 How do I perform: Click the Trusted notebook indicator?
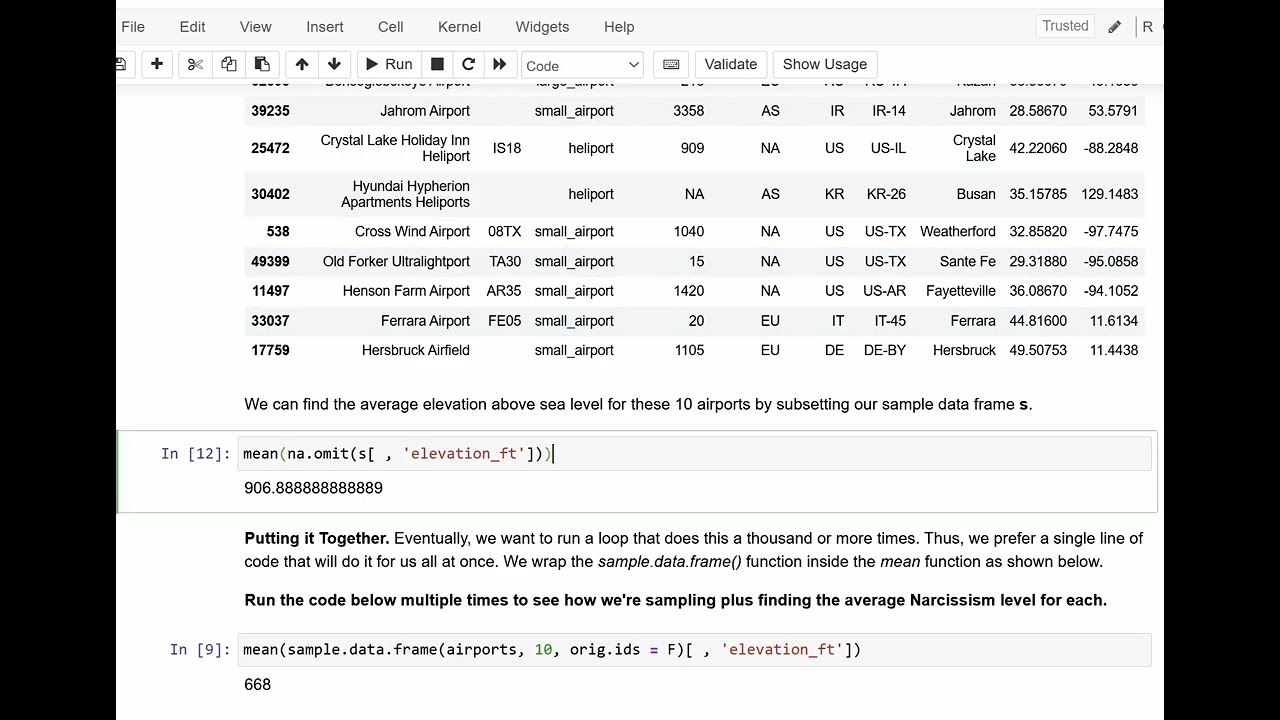1065,26
